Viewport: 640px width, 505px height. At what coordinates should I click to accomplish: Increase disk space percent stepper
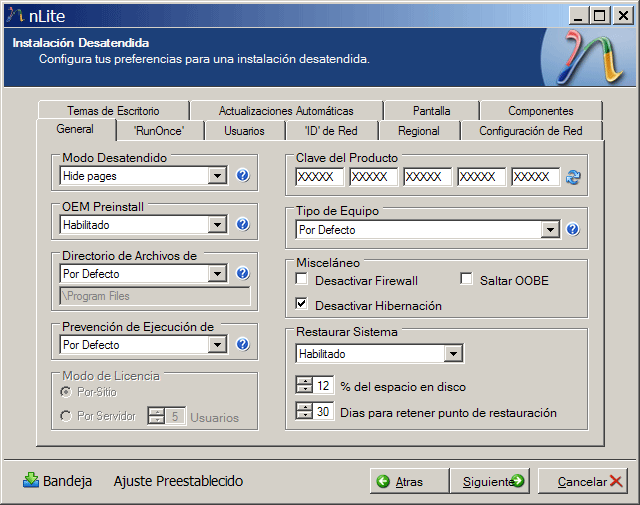(x=304, y=381)
